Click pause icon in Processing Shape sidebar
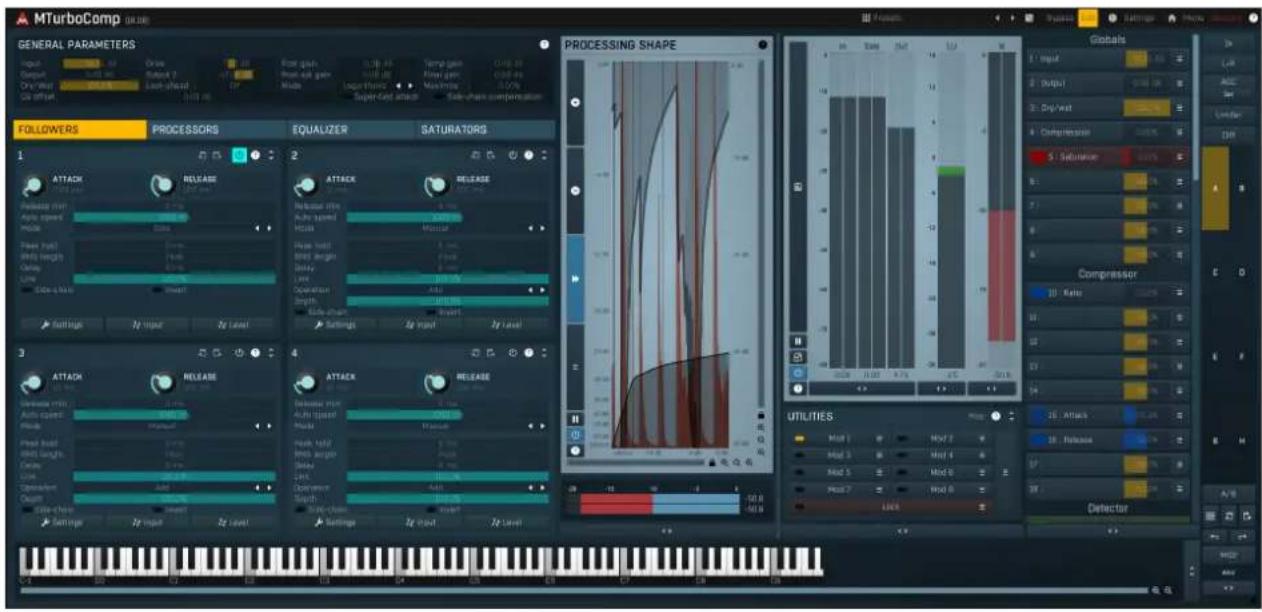1262x612 pixels. [575, 419]
